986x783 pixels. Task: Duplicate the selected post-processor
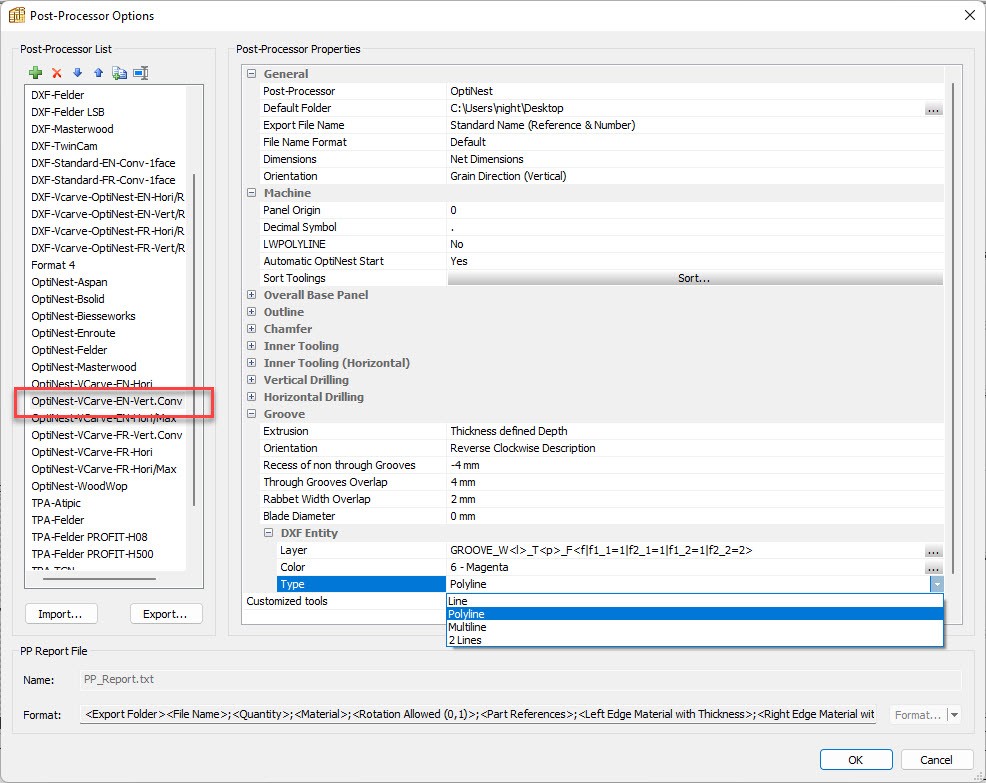point(119,73)
